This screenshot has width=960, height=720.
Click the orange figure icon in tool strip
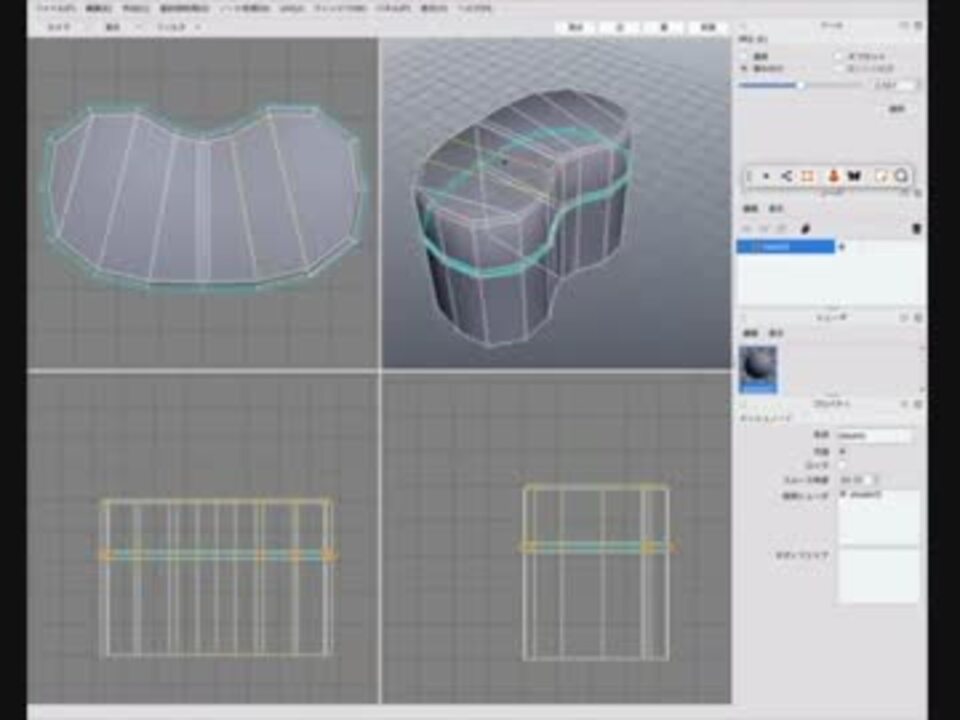[833, 176]
